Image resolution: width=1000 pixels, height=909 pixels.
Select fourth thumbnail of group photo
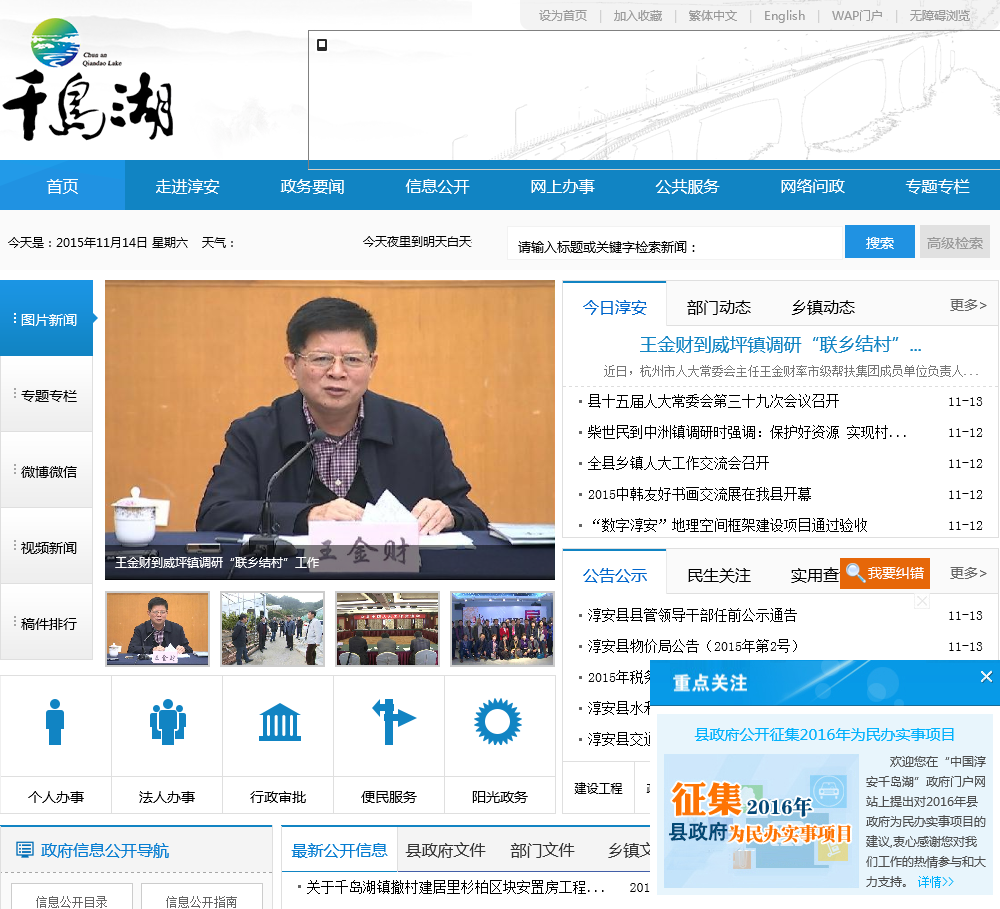(x=502, y=628)
